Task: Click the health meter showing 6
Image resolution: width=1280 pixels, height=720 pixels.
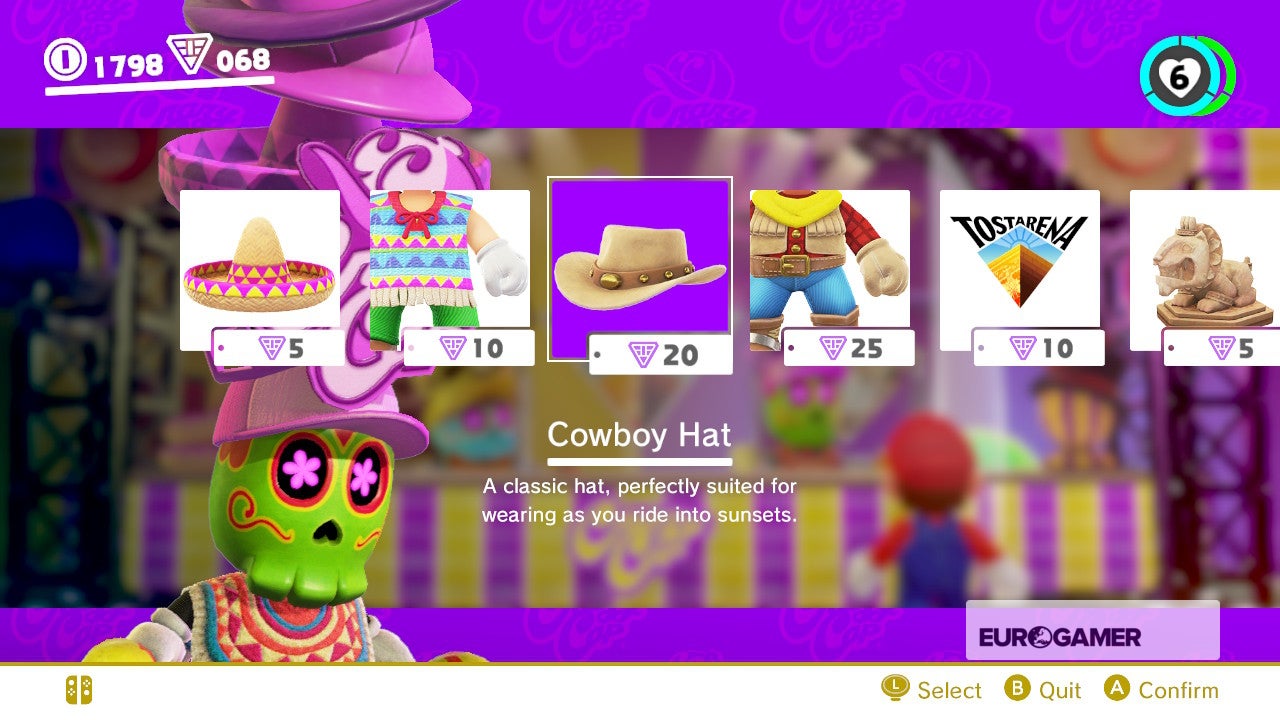Action: [1187, 76]
